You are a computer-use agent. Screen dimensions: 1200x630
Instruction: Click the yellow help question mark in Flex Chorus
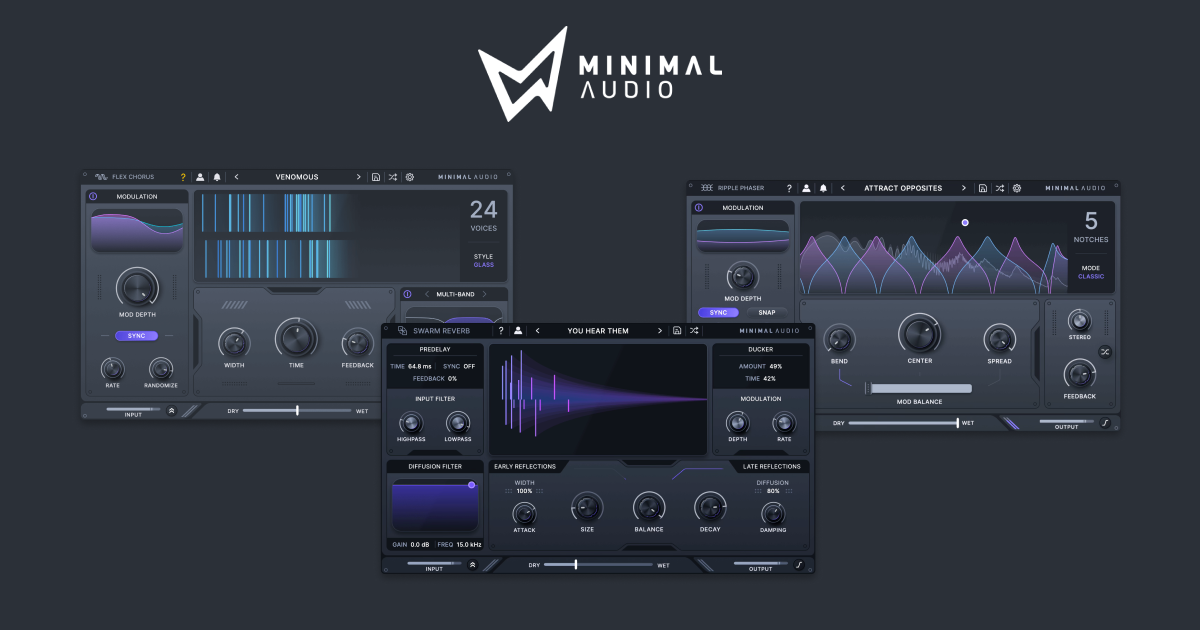coord(182,176)
